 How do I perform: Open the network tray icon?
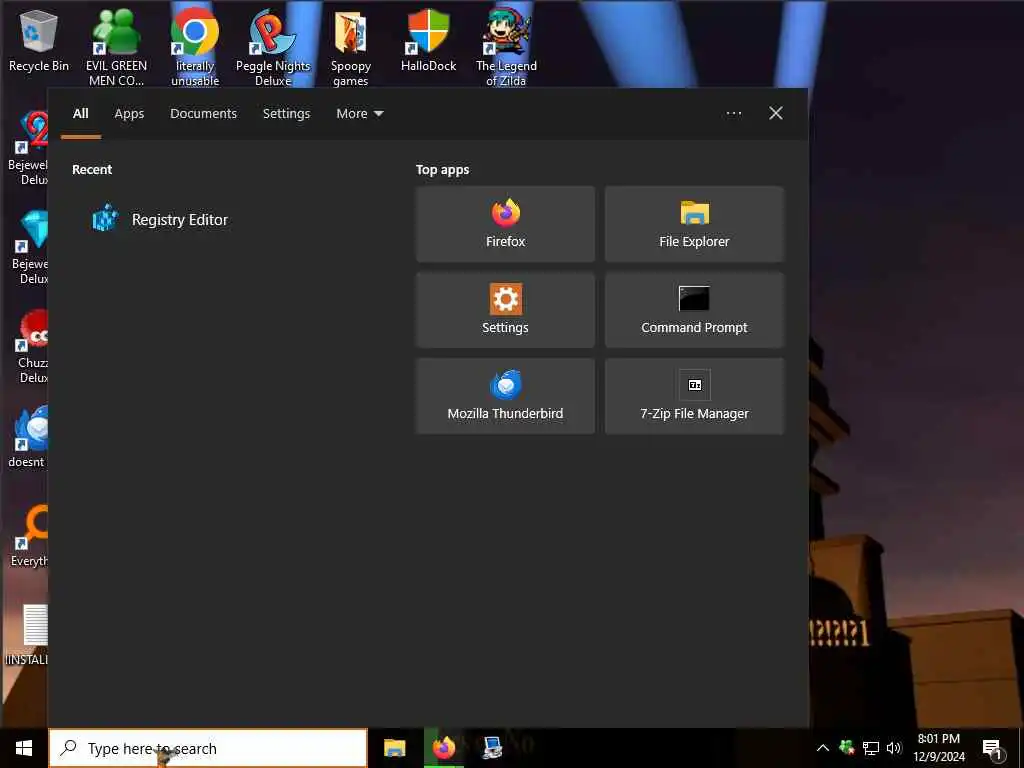tap(870, 748)
